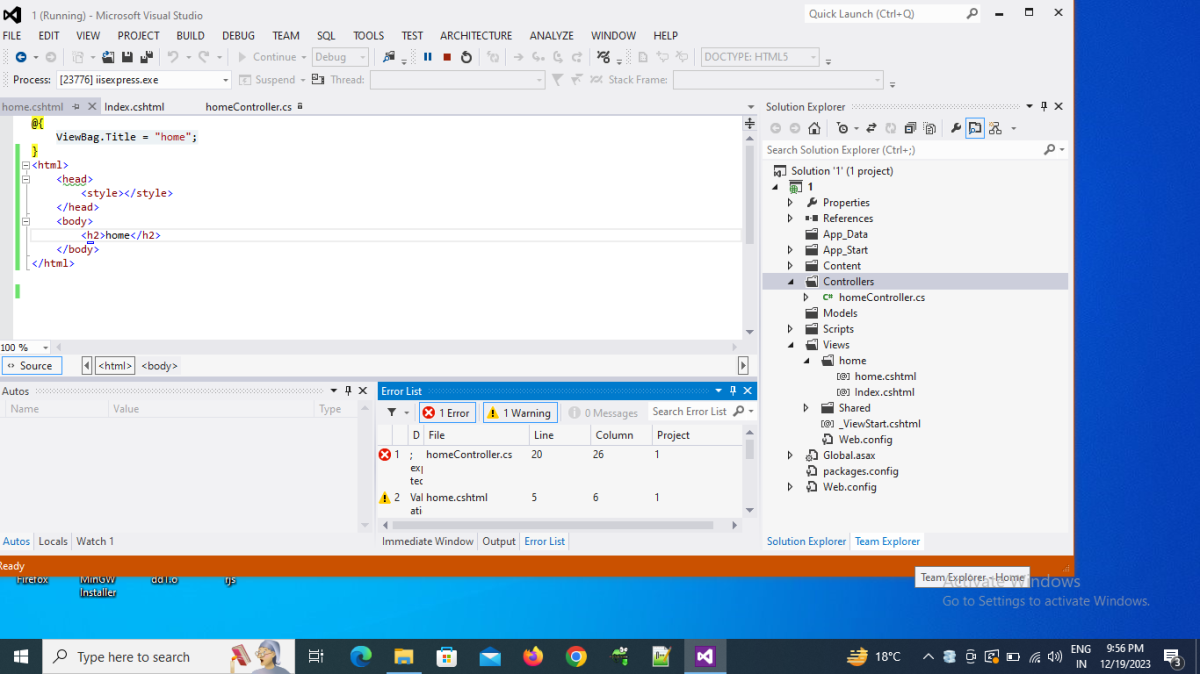Viewport: 1200px width, 674px height.
Task: Pause execution with Break All icon
Action: (428, 57)
